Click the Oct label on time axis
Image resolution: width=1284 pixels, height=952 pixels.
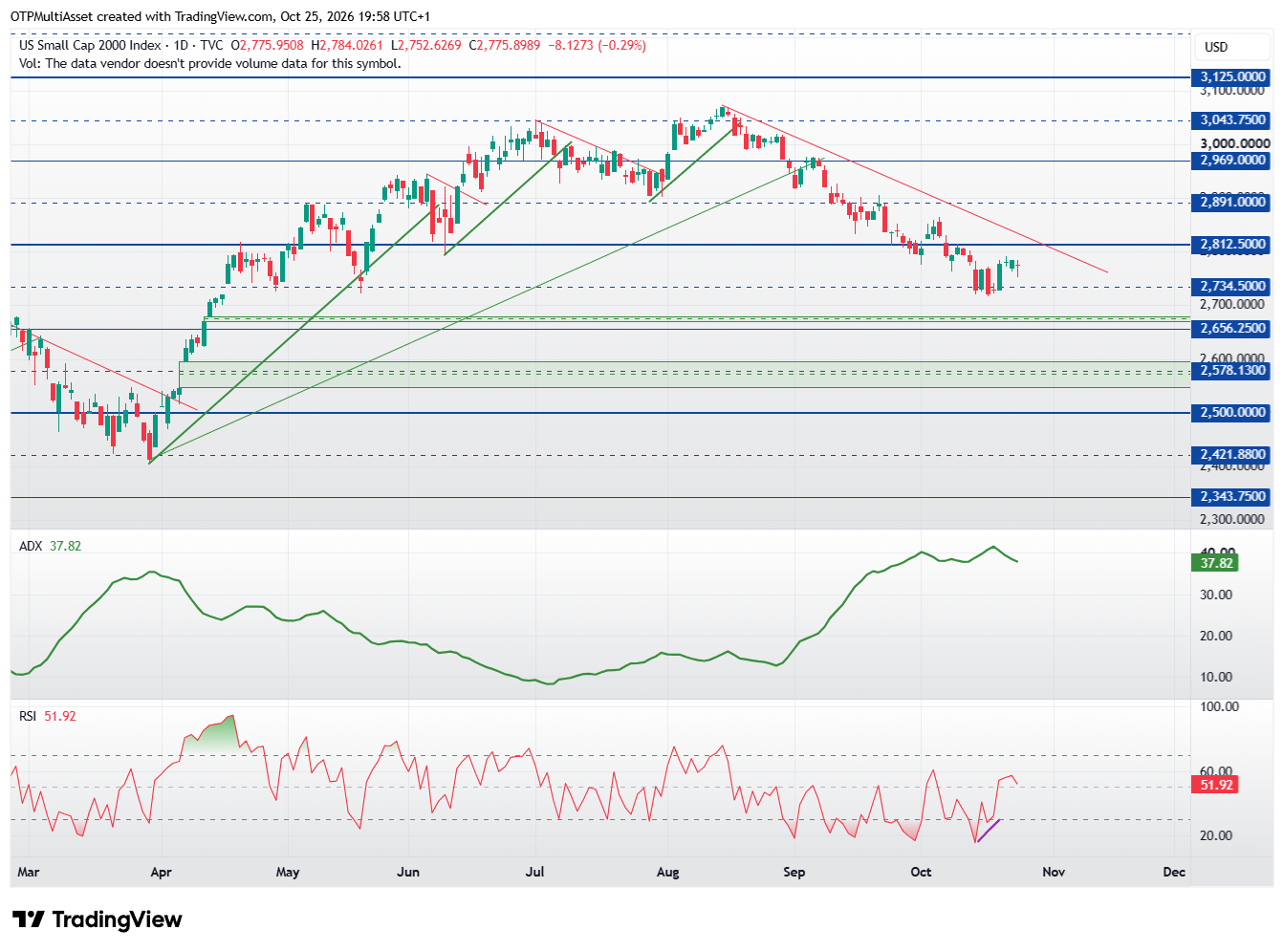(921, 872)
